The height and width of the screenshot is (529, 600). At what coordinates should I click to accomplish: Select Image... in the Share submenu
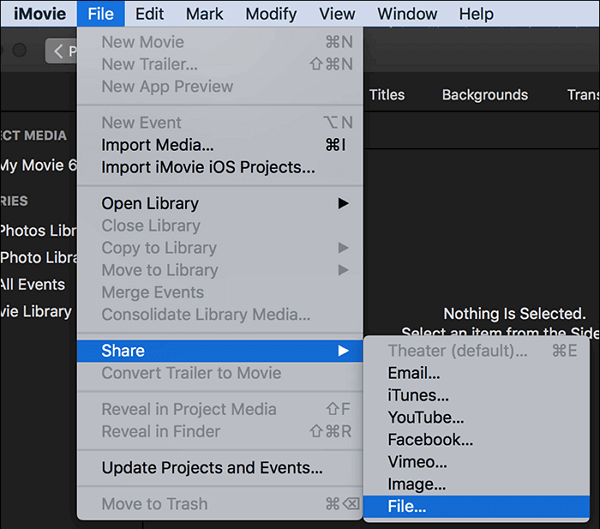tap(417, 484)
